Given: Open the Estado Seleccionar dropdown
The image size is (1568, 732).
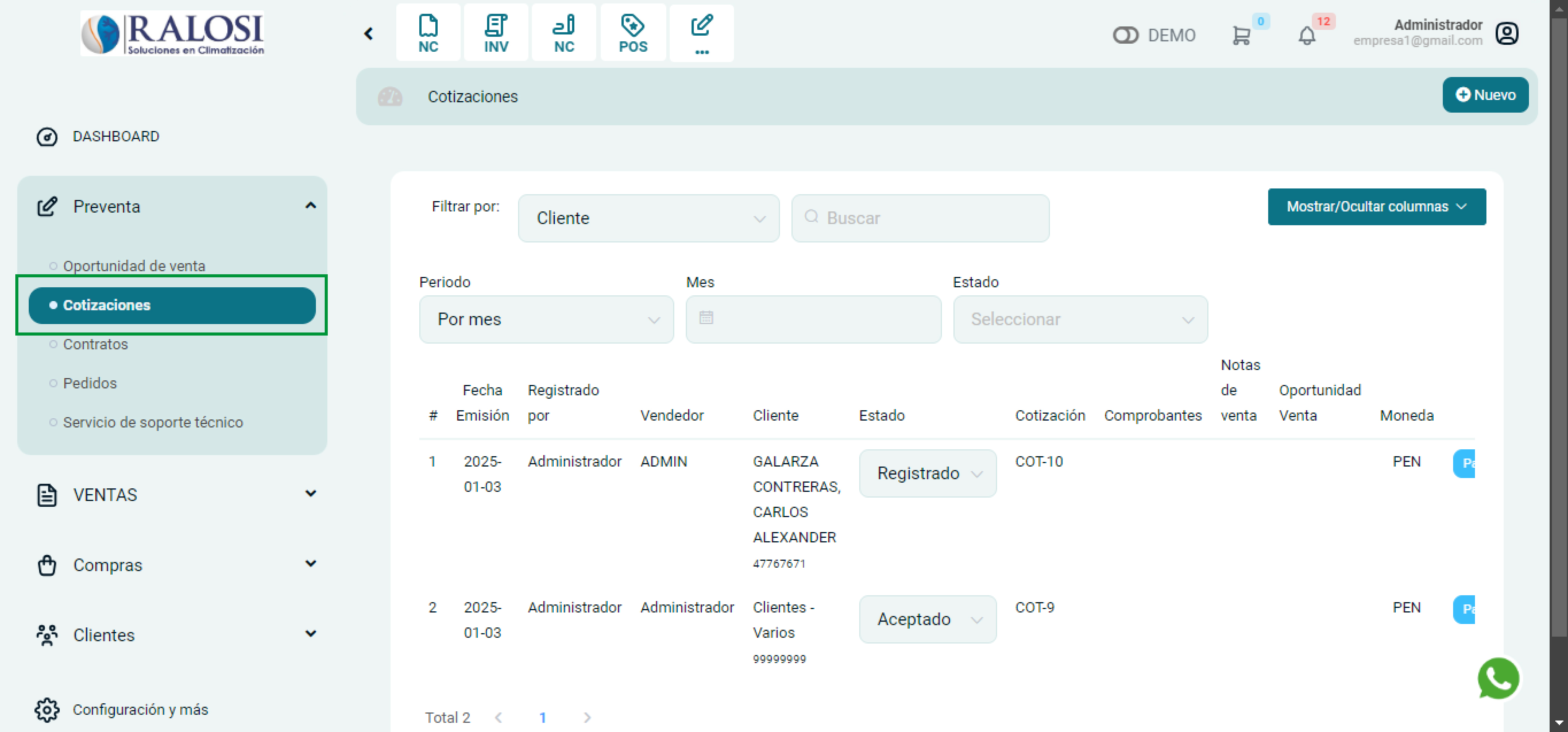Looking at the screenshot, I should [x=1080, y=320].
